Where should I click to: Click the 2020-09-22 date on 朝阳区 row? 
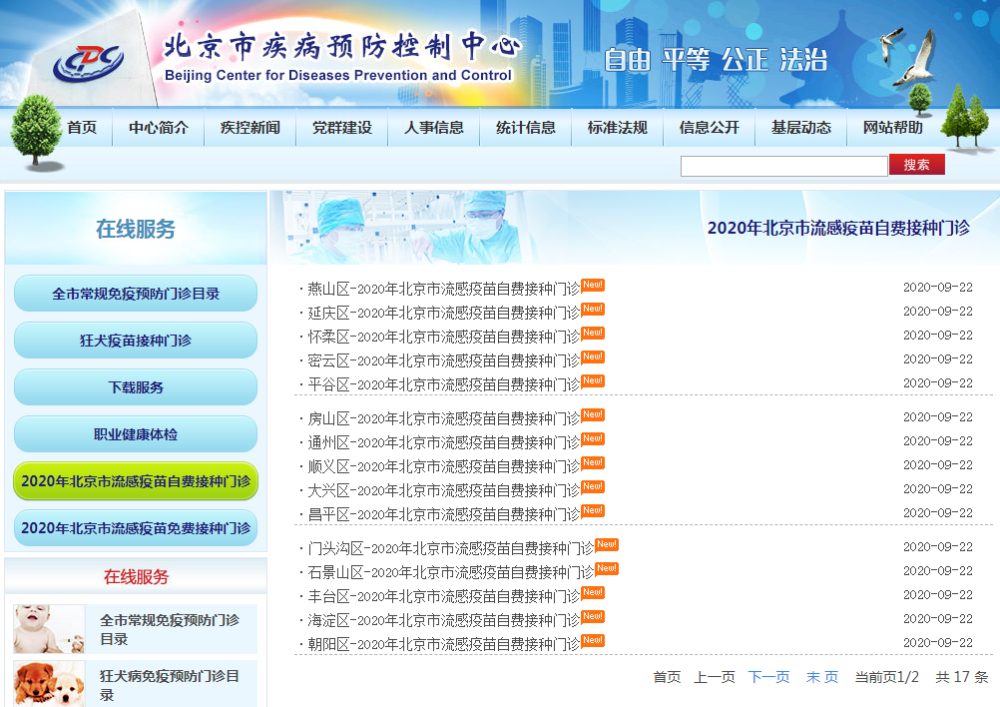click(938, 643)
